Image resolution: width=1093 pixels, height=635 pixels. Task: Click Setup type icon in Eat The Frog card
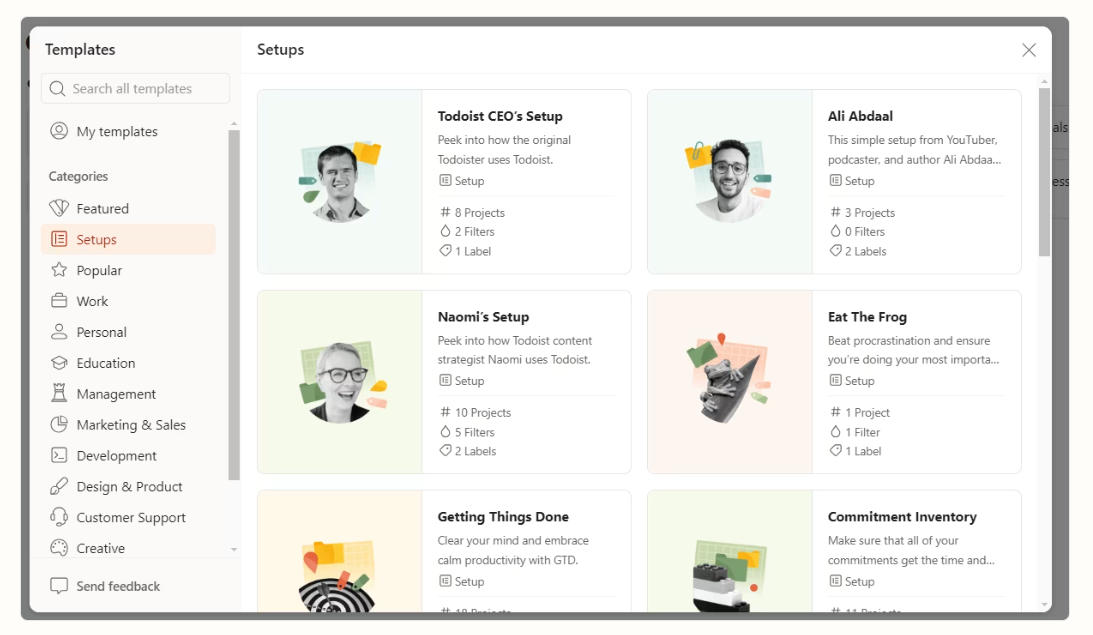[x=835, y=380]
